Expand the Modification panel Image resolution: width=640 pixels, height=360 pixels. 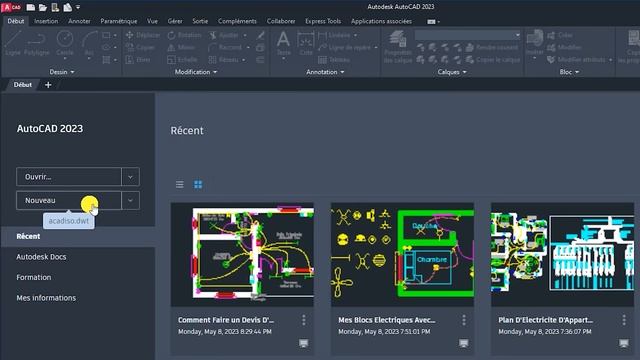coord(196,72)
